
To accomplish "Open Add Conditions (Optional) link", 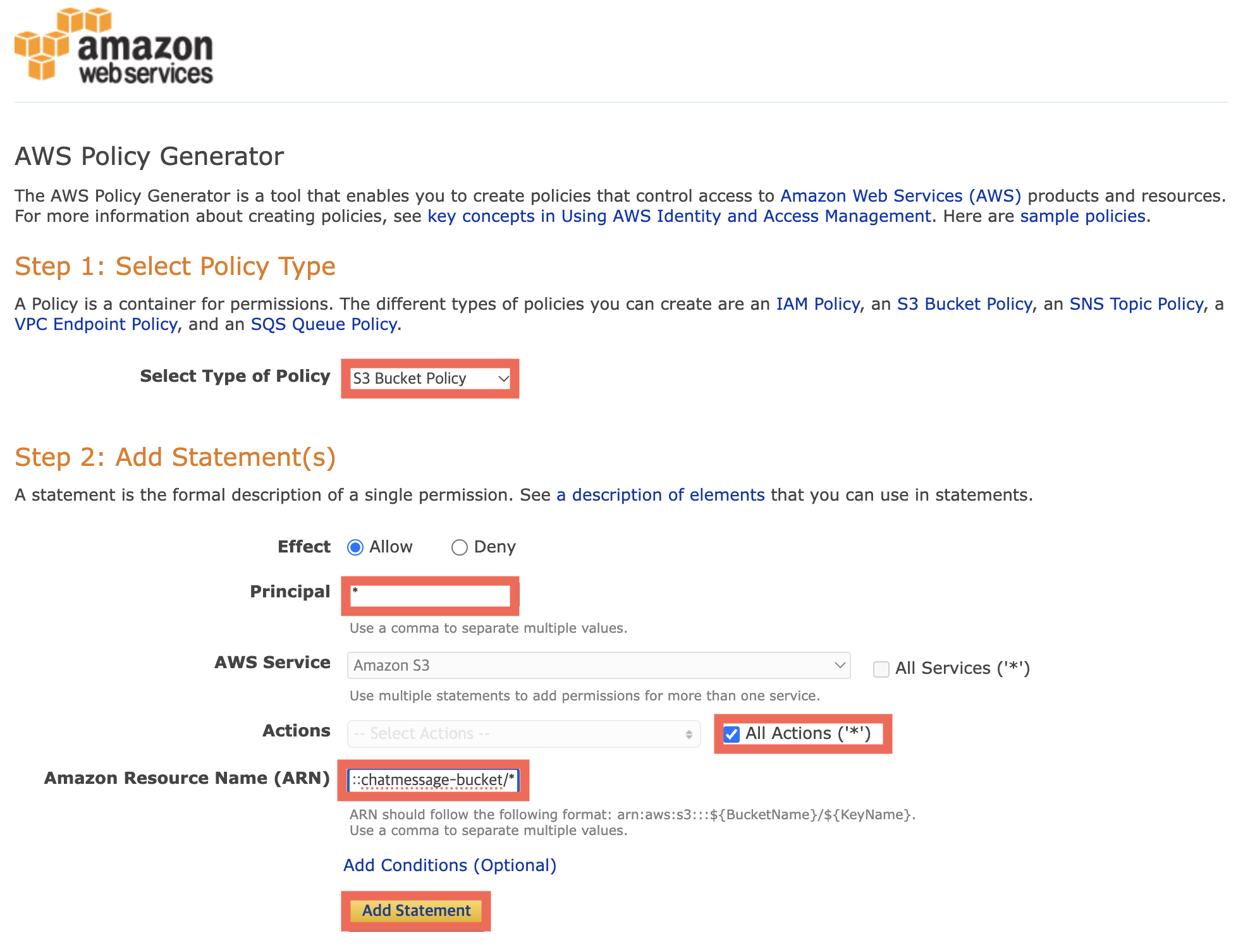I will [450, 865].
